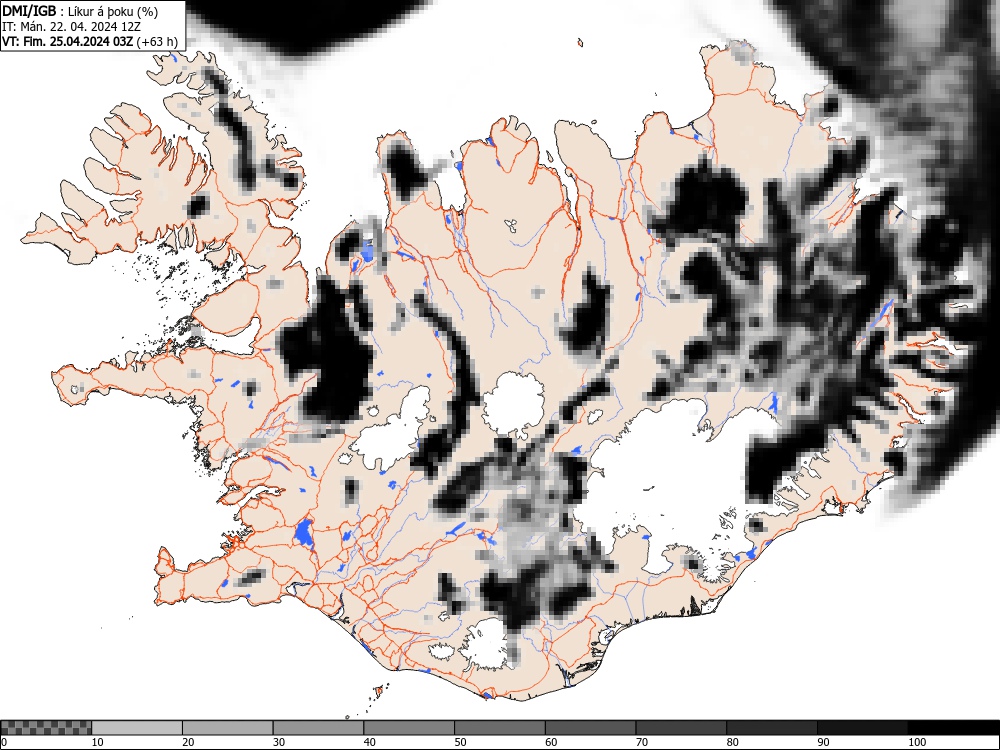This screenshot has width=1000, height=750.
Task: Click the large blue Þingvallavatn lake
Action: coord(304,533)
